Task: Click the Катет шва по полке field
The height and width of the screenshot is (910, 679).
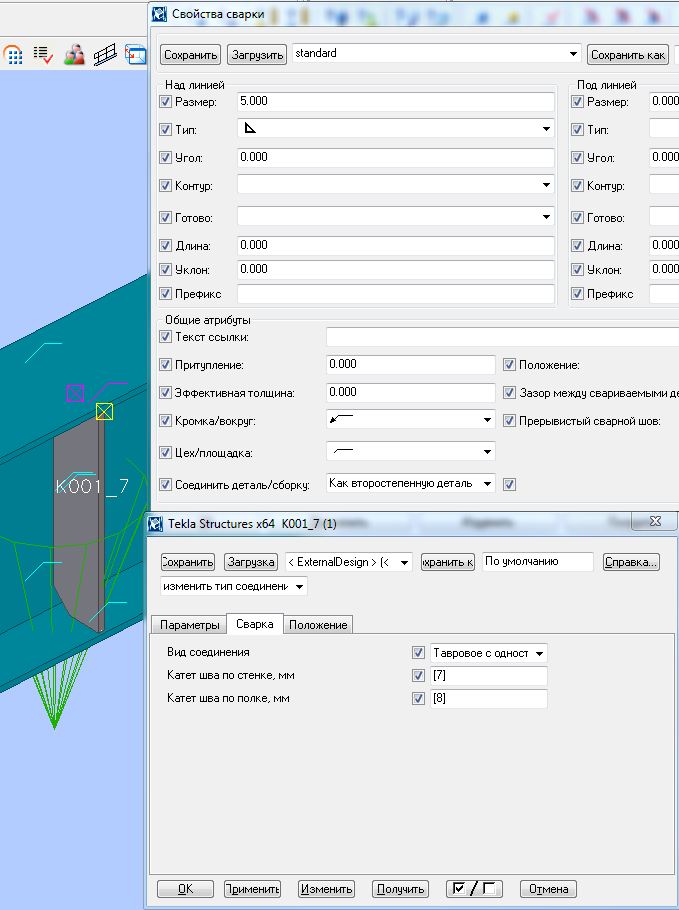Action: click(488, 699)
